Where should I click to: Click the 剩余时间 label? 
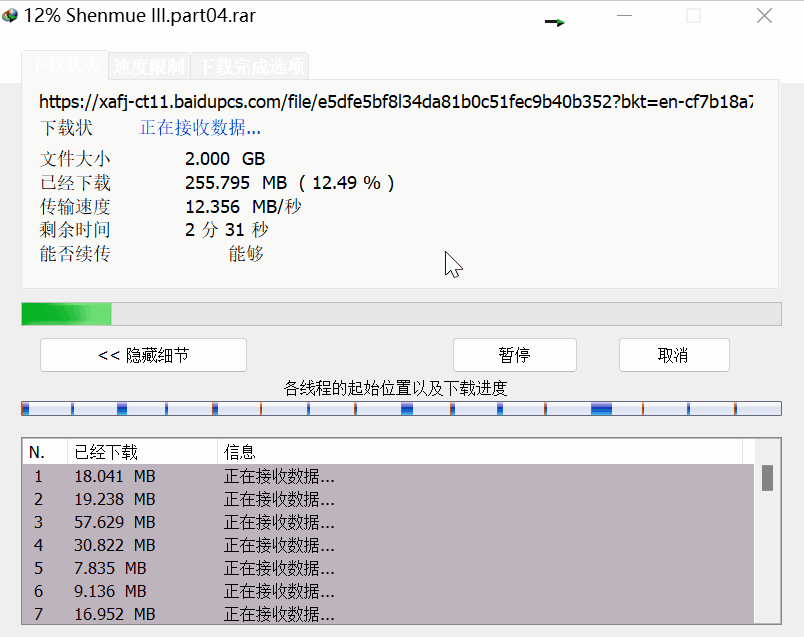75,230
